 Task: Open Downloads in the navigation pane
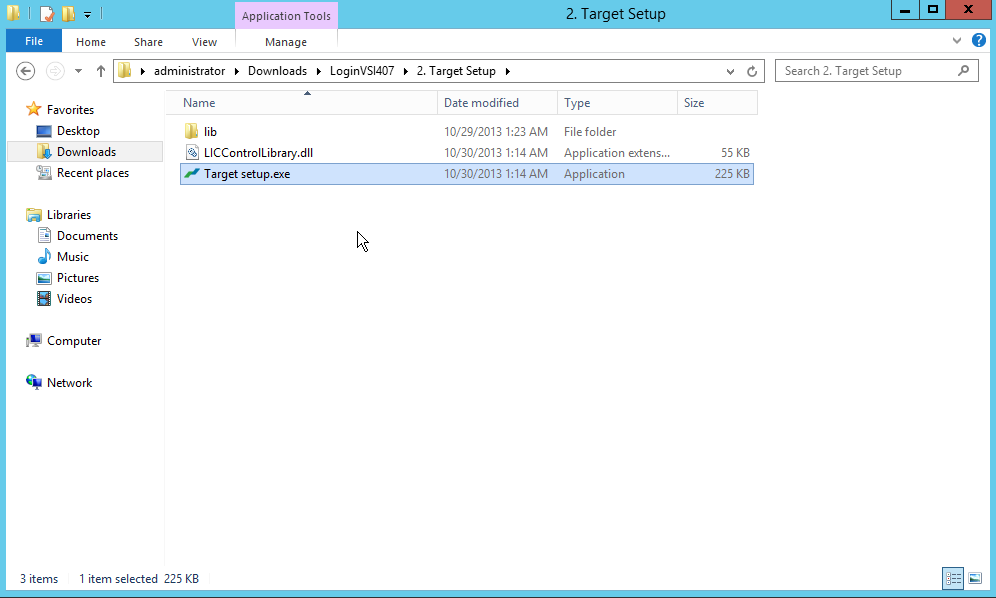(86, 151)
